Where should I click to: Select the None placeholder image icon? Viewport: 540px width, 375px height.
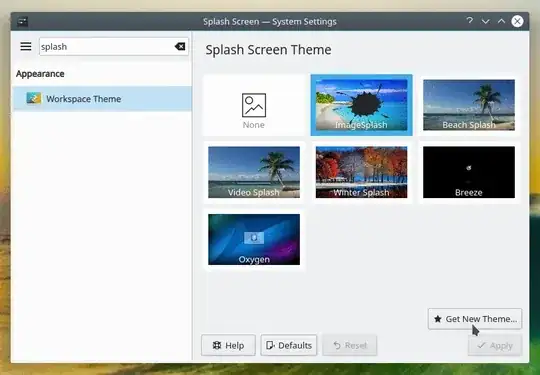point(254,105)
